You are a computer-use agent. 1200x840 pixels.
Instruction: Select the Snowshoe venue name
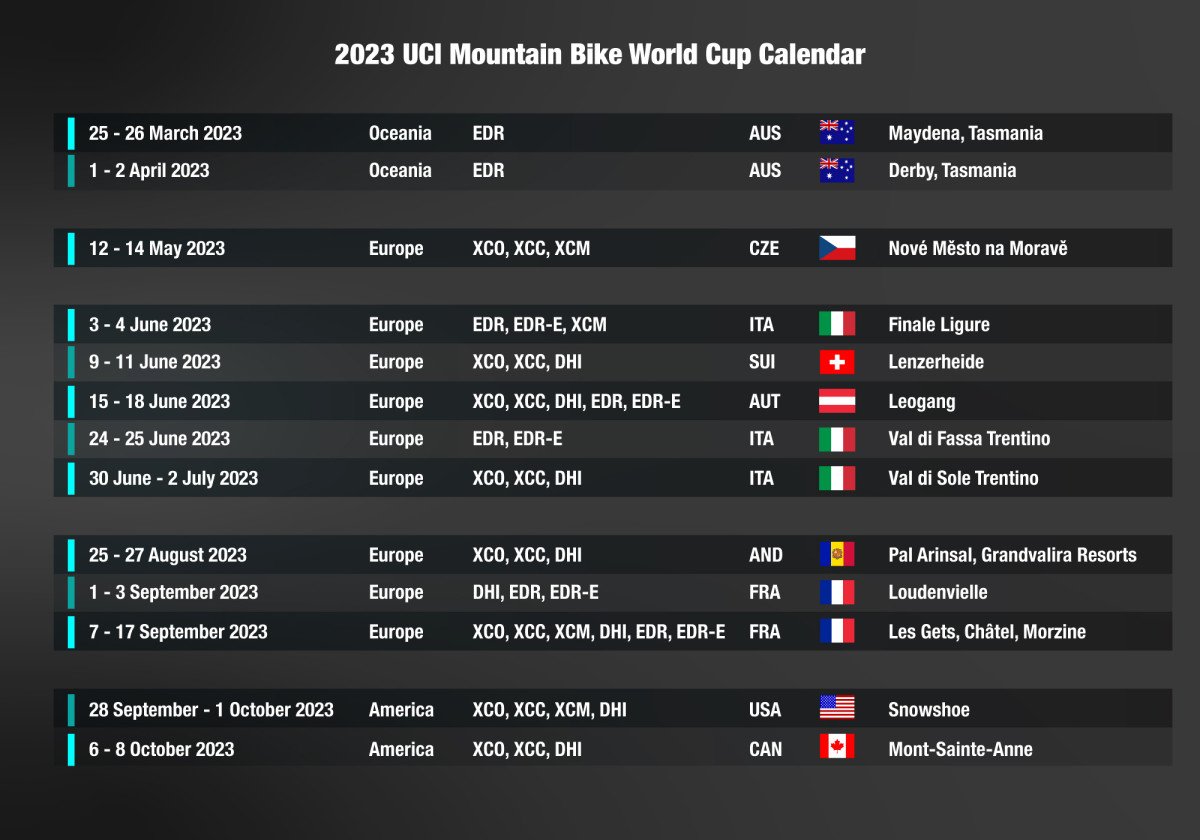pyautogui.click(x=929, y=710)
